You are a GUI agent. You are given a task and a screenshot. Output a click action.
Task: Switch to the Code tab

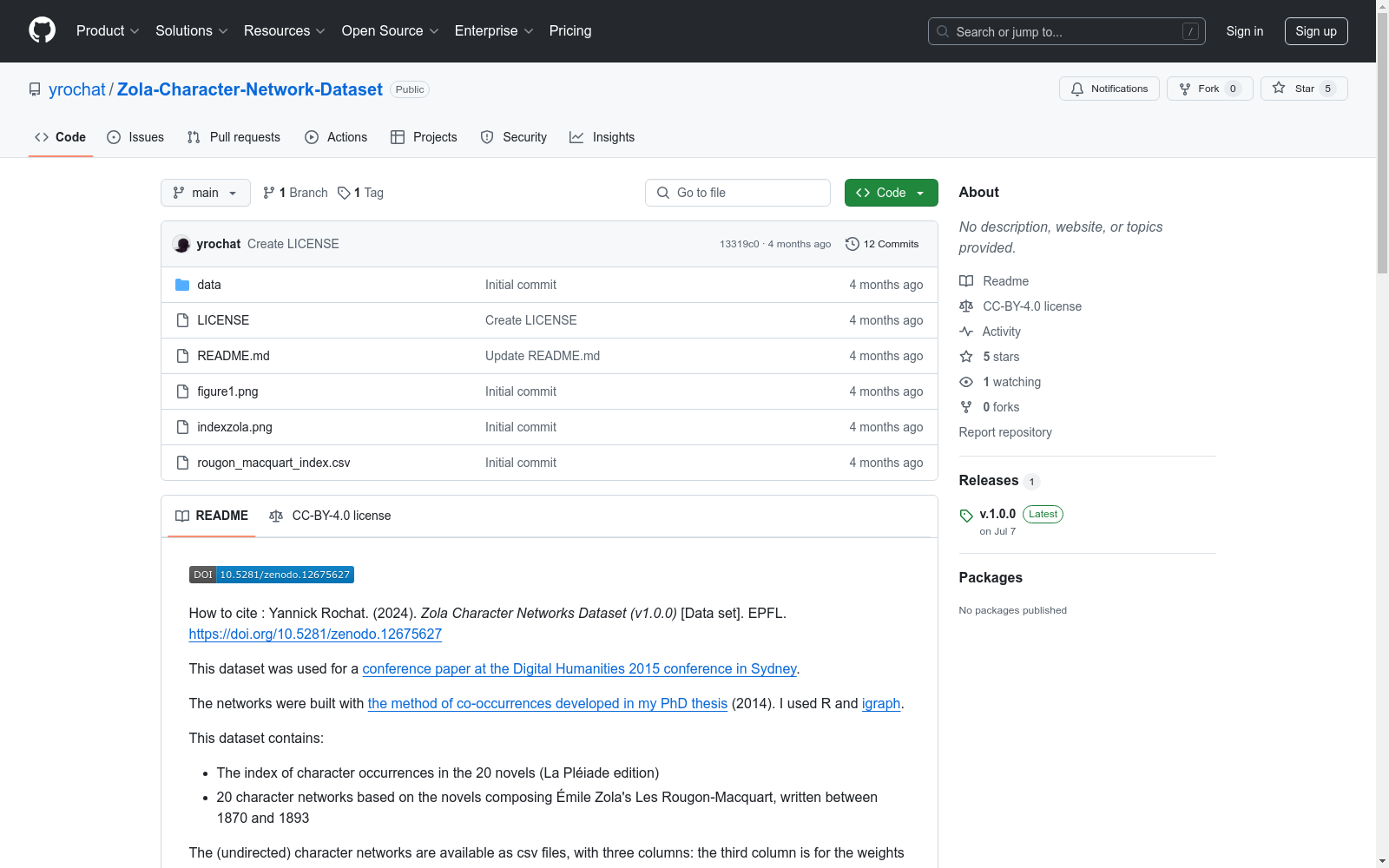[61, 137]
